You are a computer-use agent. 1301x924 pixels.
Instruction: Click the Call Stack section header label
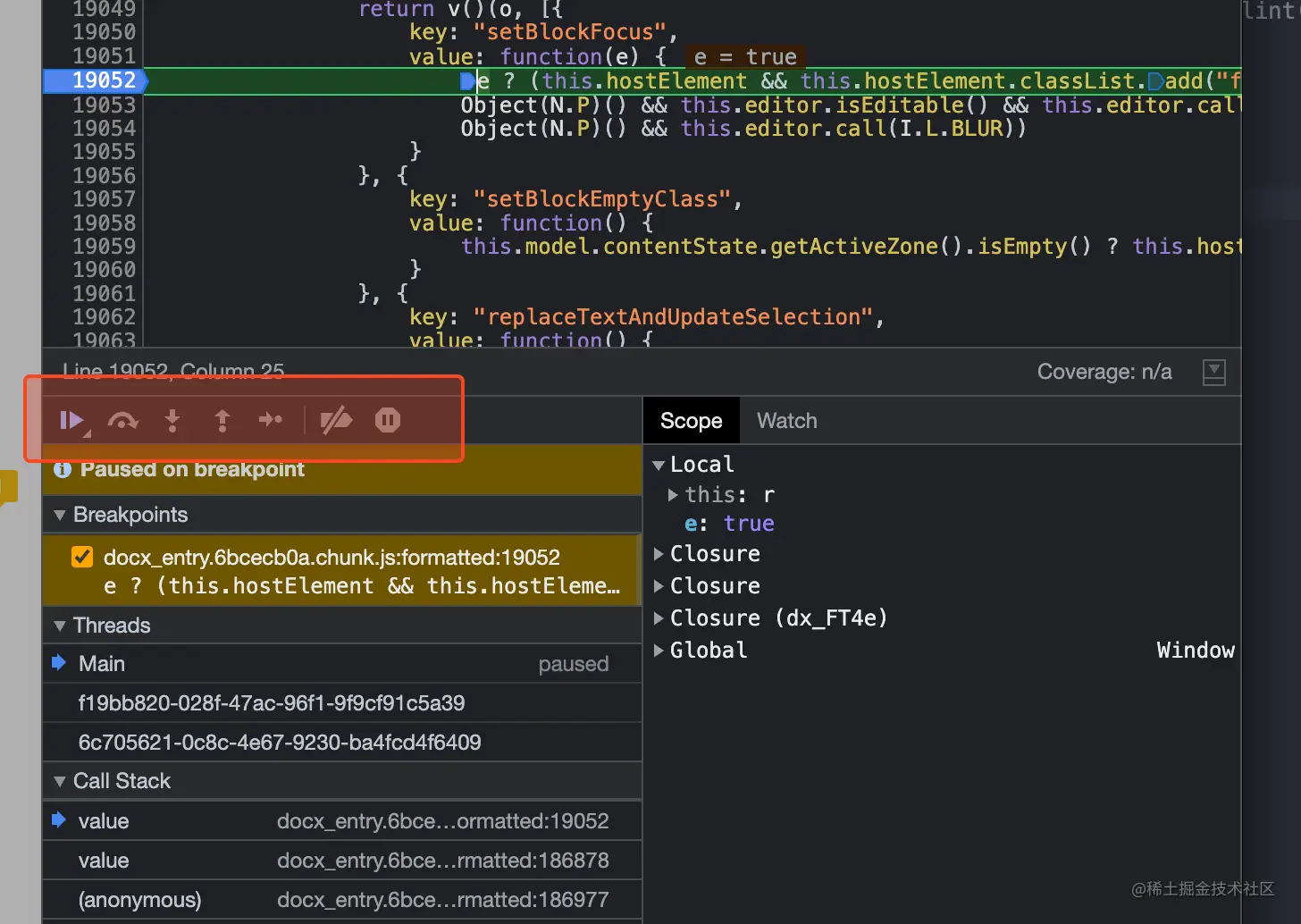pos(122,781)
